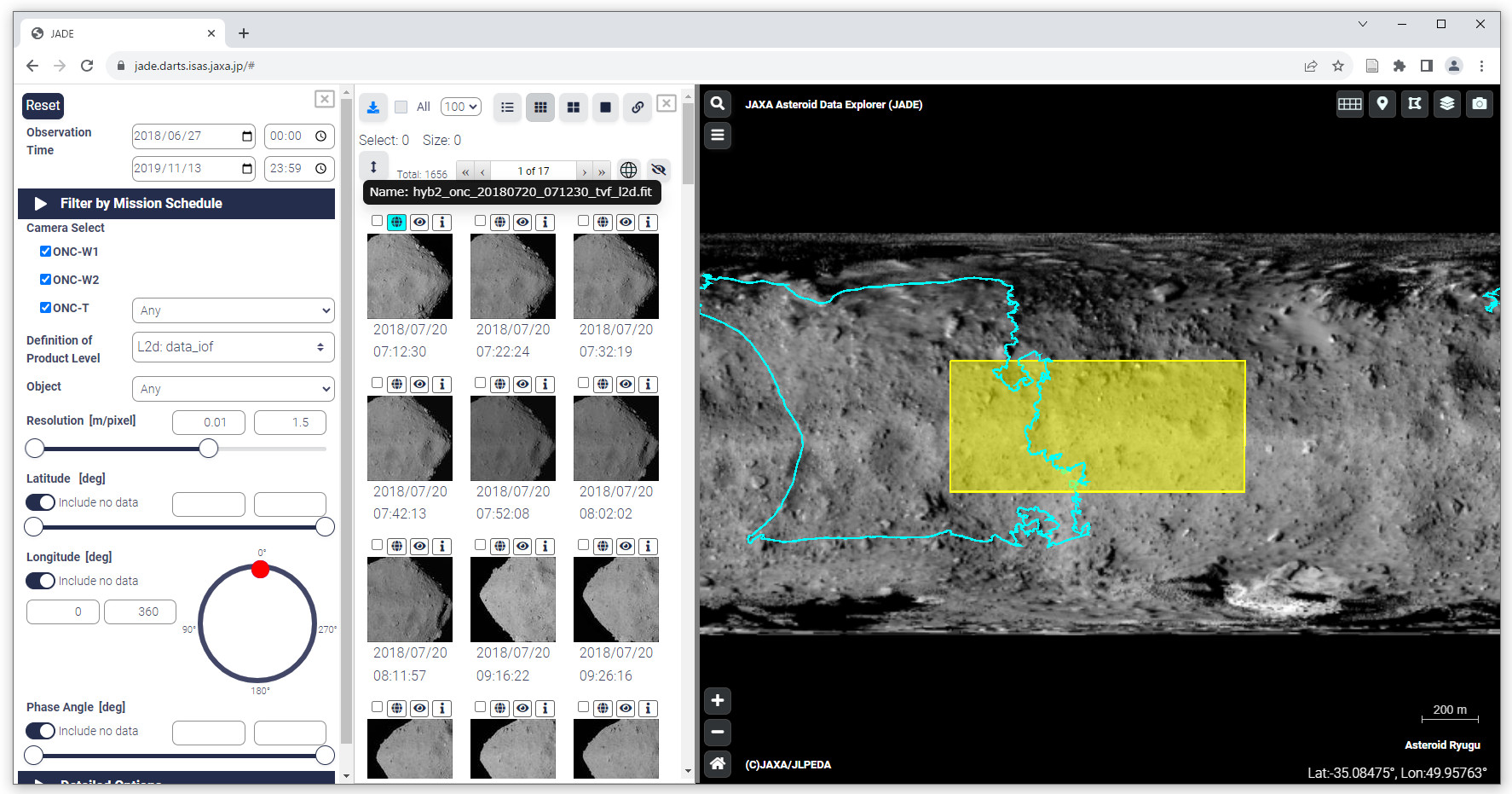The height and width of the screenshot is (794, 1512).
Task: Toggle Phase Angle Include no data switch
Action: pos(40,731)
